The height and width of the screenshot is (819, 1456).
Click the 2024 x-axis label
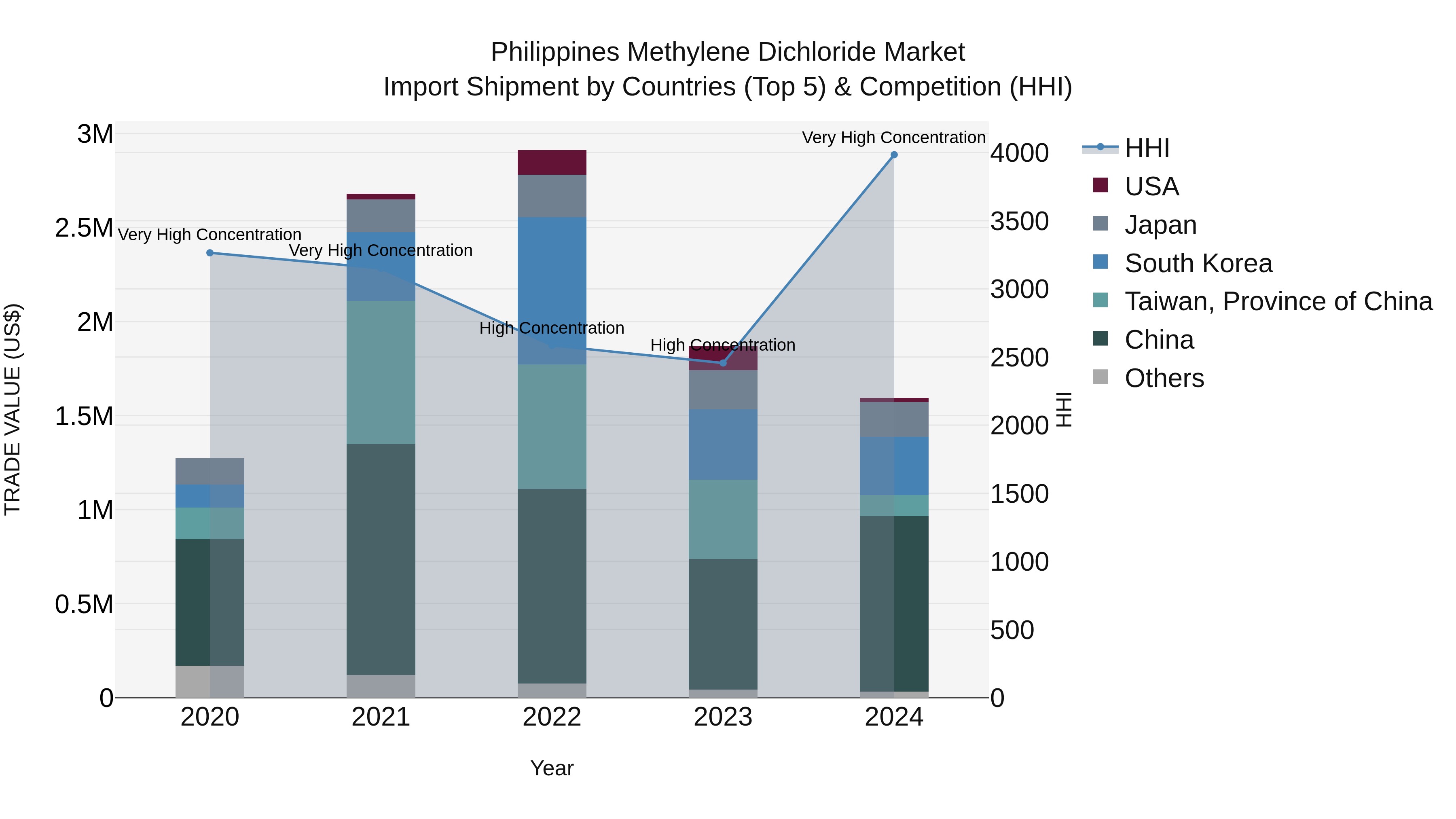click(894, 717)
